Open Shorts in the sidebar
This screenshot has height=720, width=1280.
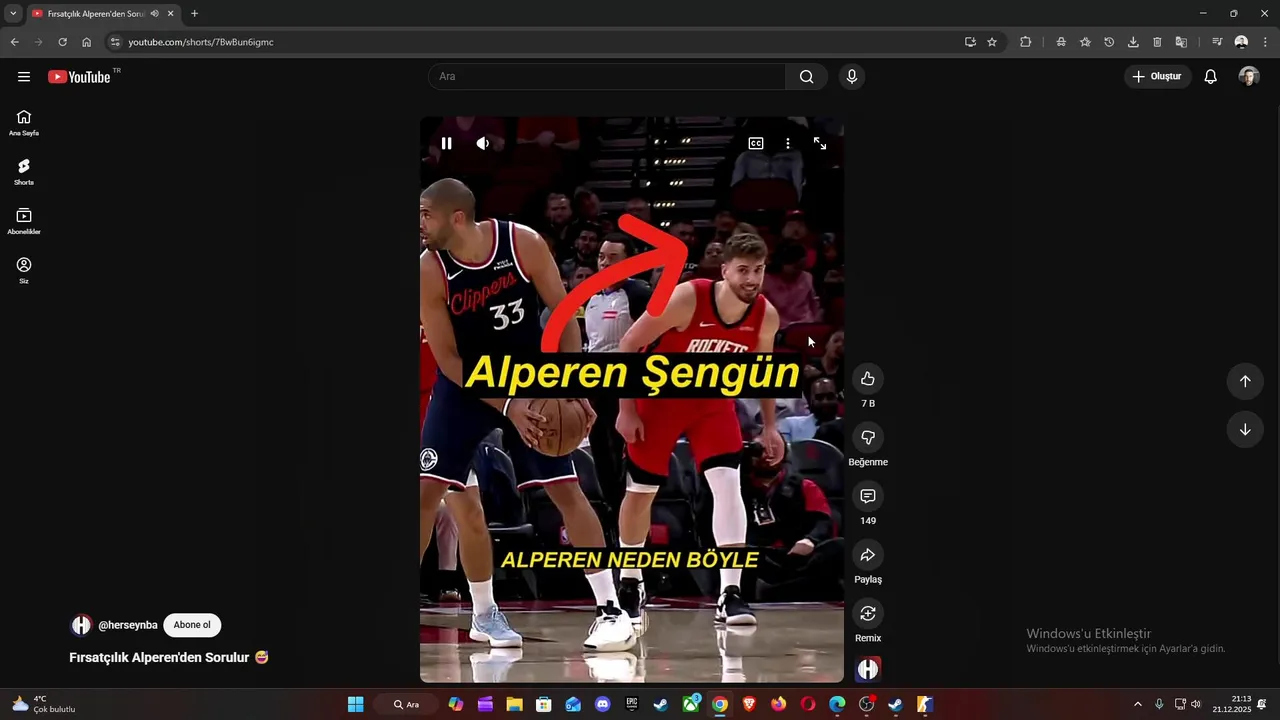click(24, 172)
